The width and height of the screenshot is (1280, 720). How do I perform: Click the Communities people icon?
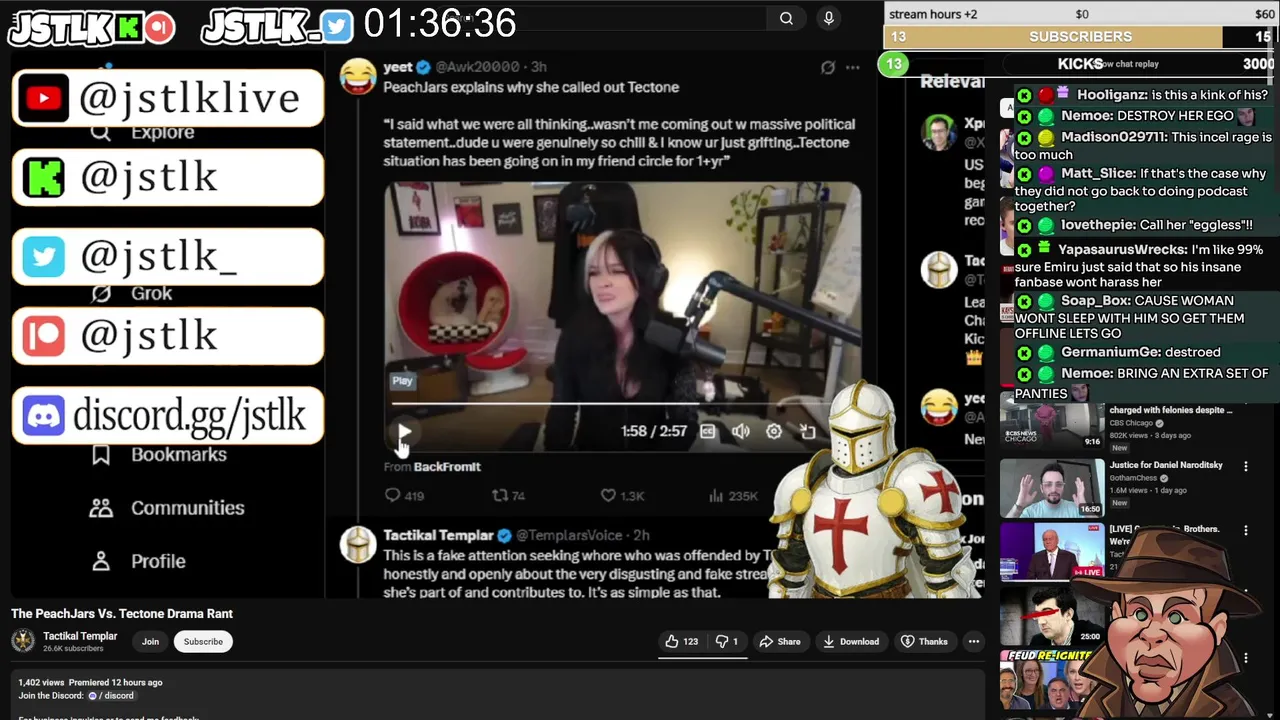click(x=101, y=508)
